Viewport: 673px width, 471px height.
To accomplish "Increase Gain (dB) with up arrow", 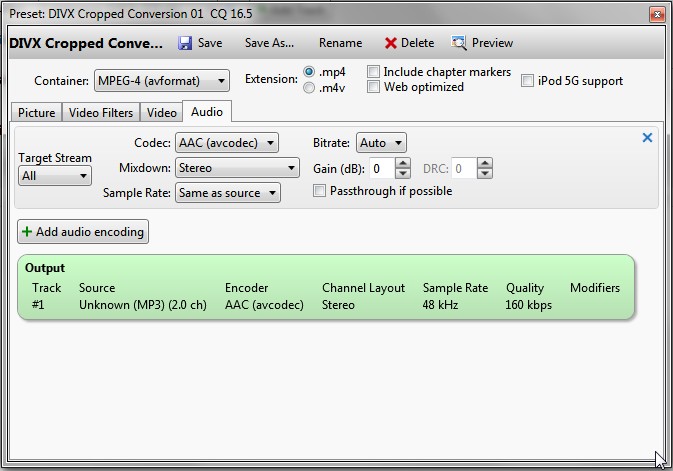I will (403, 163).
